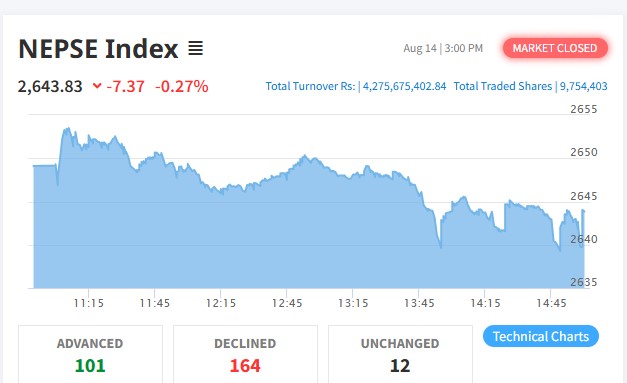Open the list menu icon beside NEPSE Index

[196, 49]
